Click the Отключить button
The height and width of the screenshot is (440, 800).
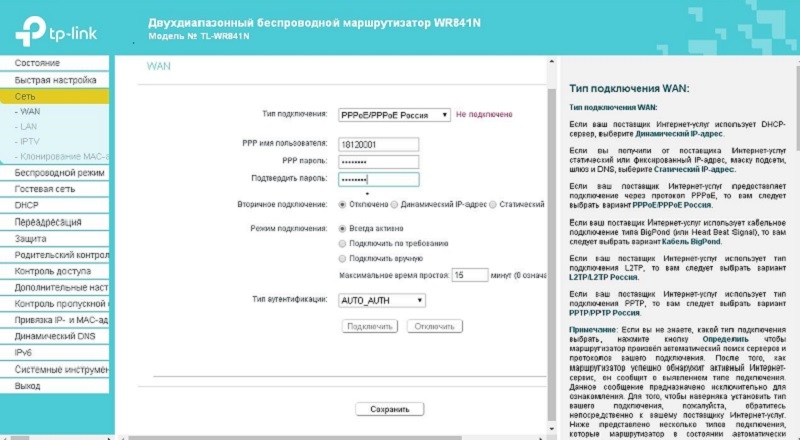(x=434, y=326)
